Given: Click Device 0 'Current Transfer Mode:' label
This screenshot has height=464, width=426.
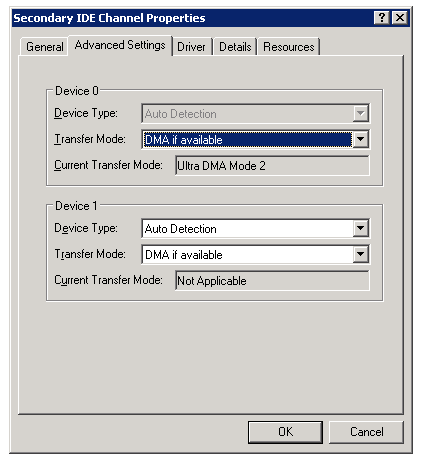Looking at the screenshot, I should (108, 165).
